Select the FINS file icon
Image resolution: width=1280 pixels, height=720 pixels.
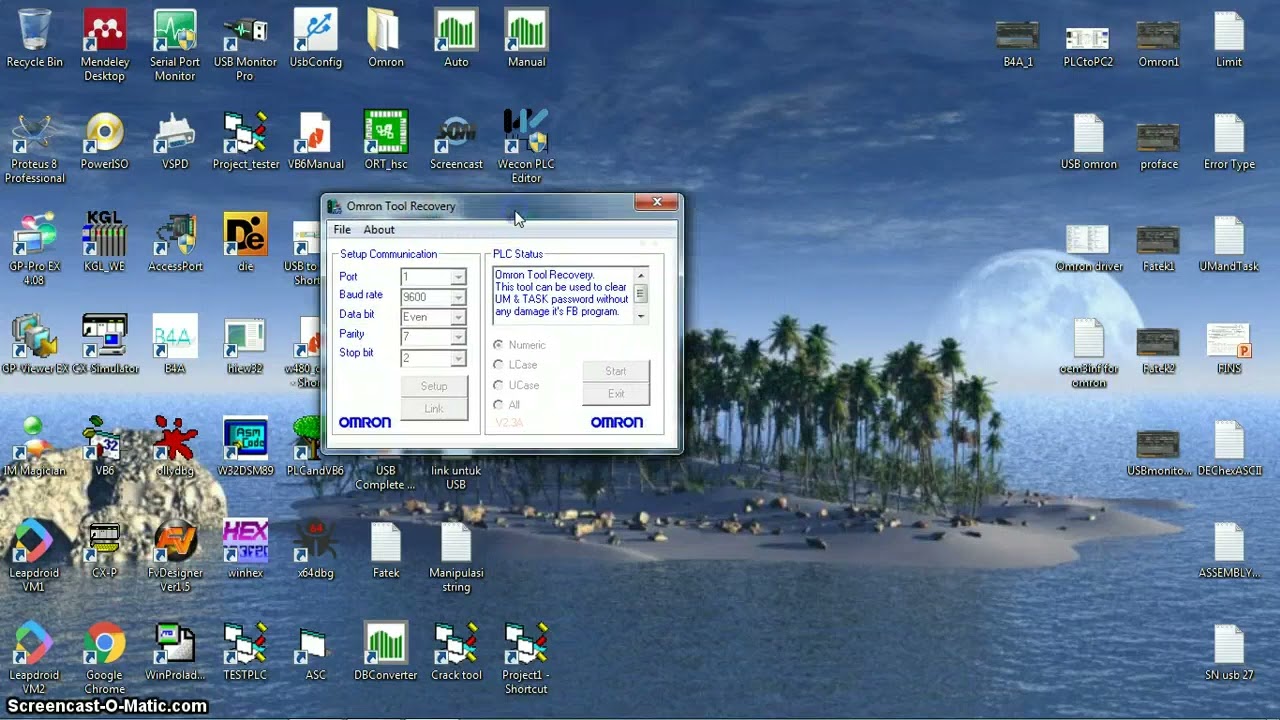point(1229,346)
